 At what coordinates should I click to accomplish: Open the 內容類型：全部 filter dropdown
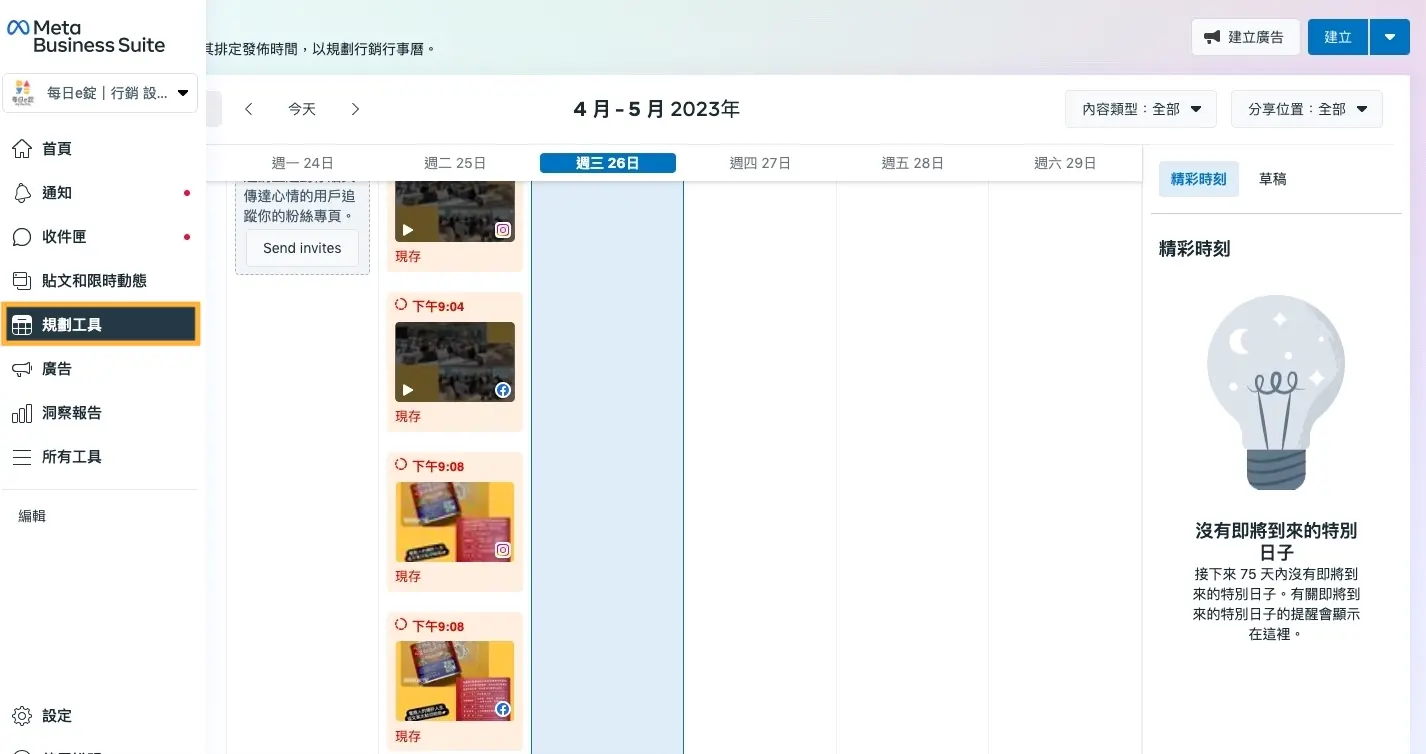1141,109
